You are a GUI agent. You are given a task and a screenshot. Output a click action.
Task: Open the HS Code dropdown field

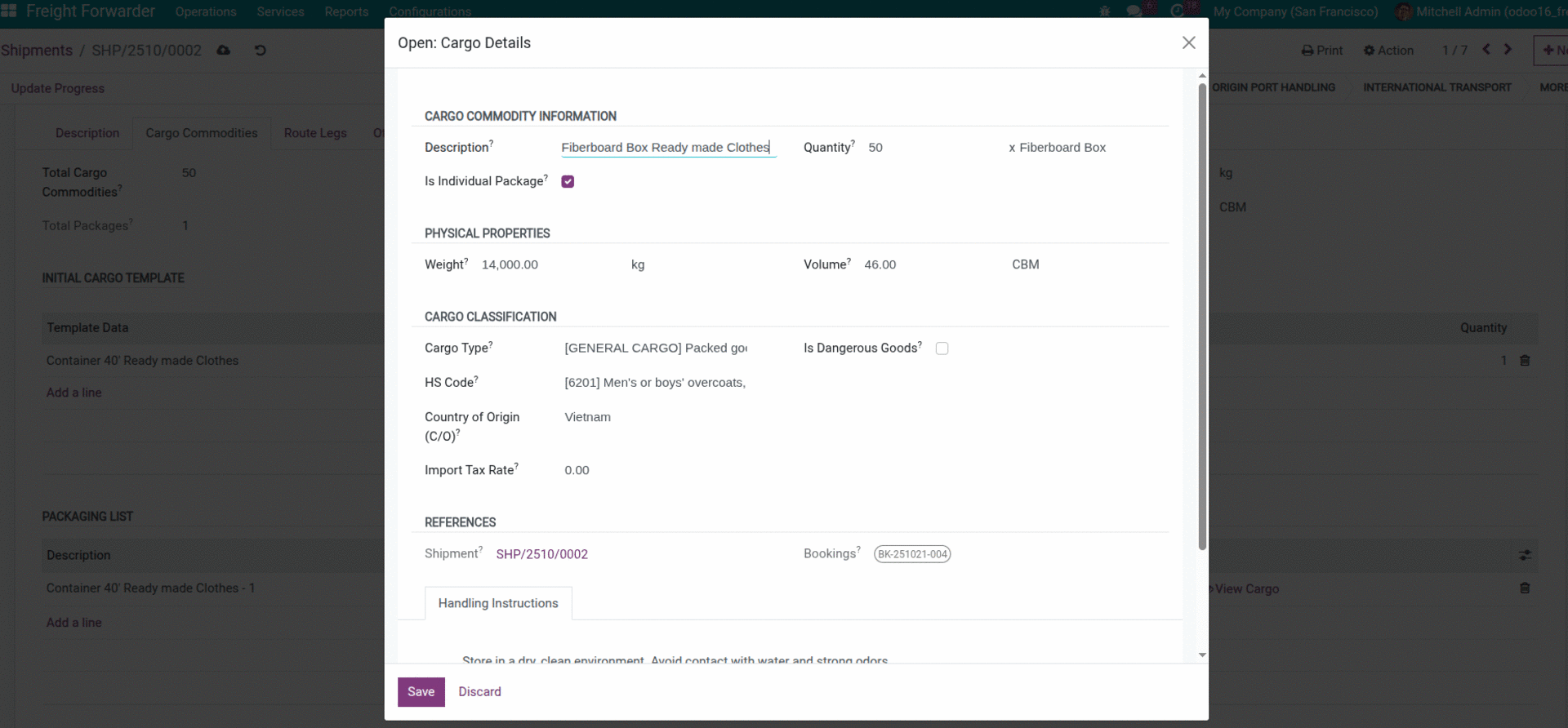point(656,383)
